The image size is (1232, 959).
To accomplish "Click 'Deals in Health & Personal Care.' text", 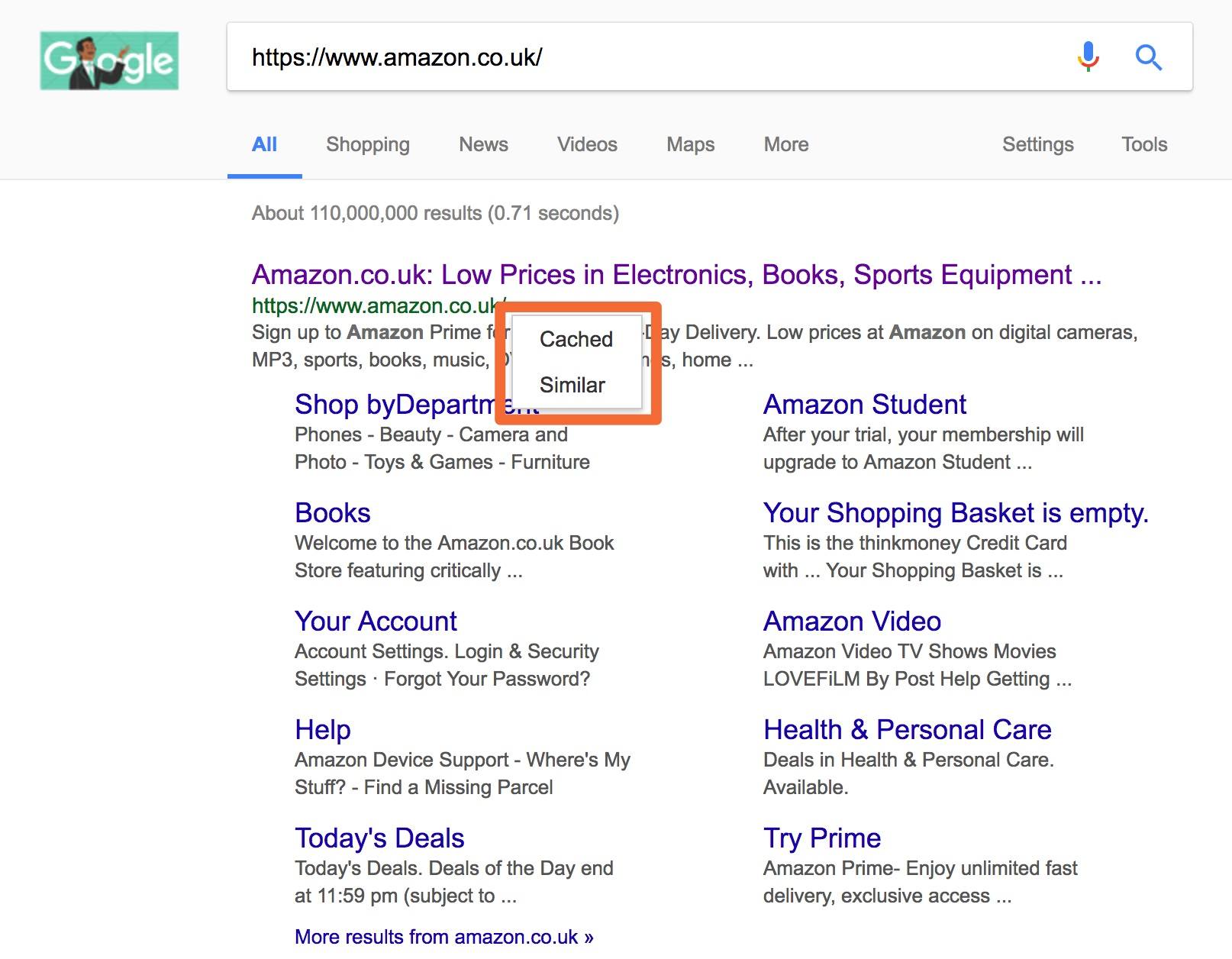I will (x=908, y=760).
